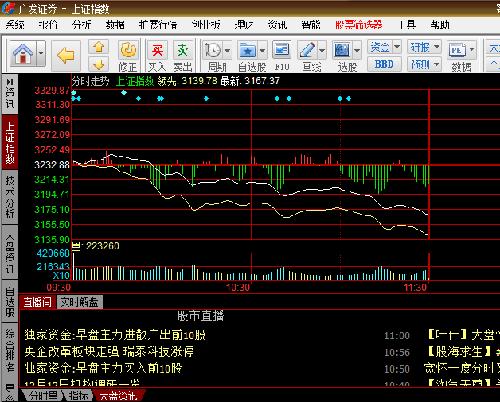Open the 分析 menu
The width and height of the screenshot is (500, 402).
(x=81, y=25)
